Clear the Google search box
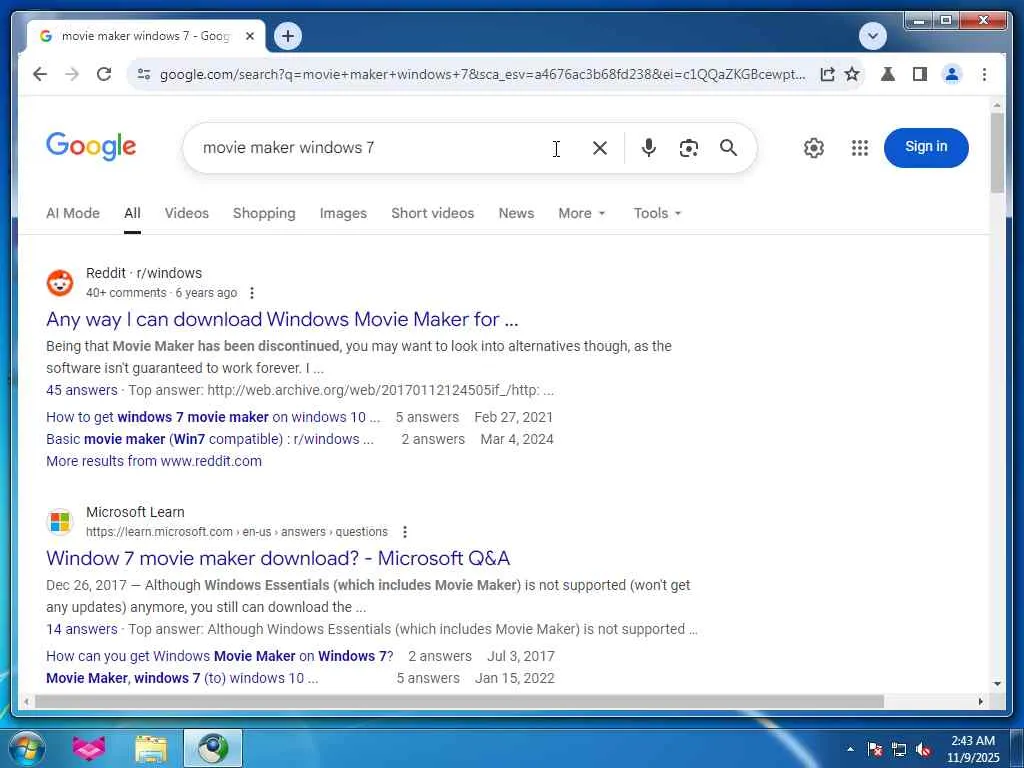 [600, 148]
